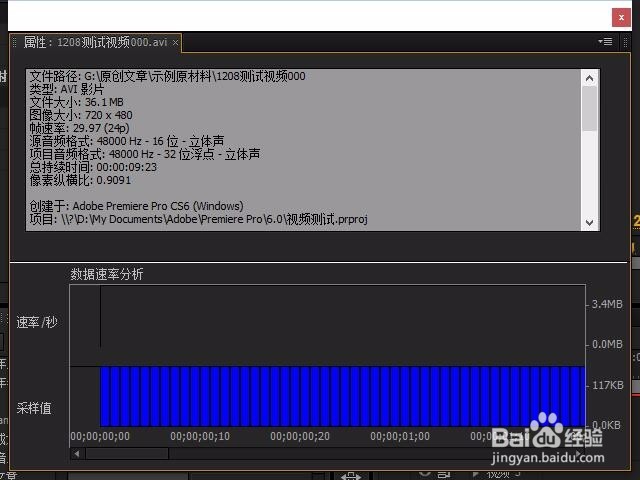Close the red X button at top right
The height and width of the screenshot is (480, 640).
pyautogui.click(x=621, y=18)
